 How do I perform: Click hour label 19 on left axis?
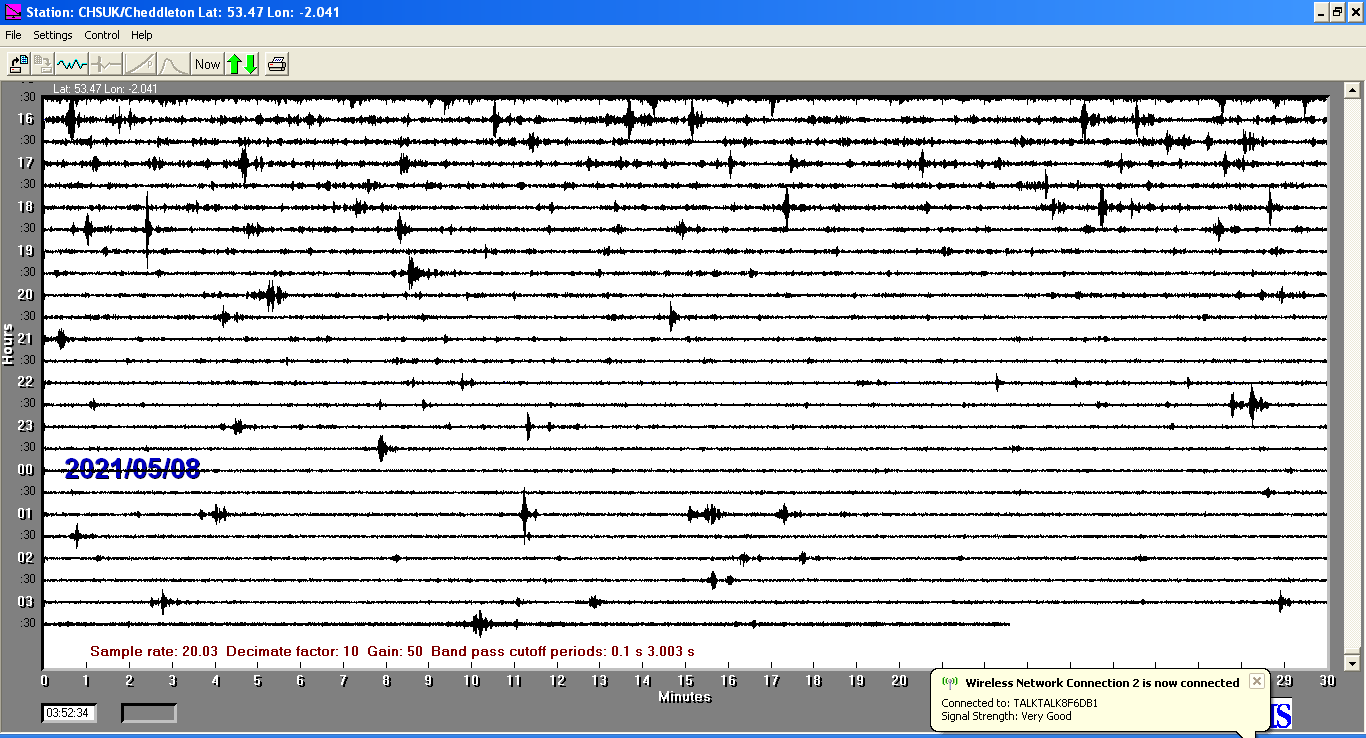(25, 251)
